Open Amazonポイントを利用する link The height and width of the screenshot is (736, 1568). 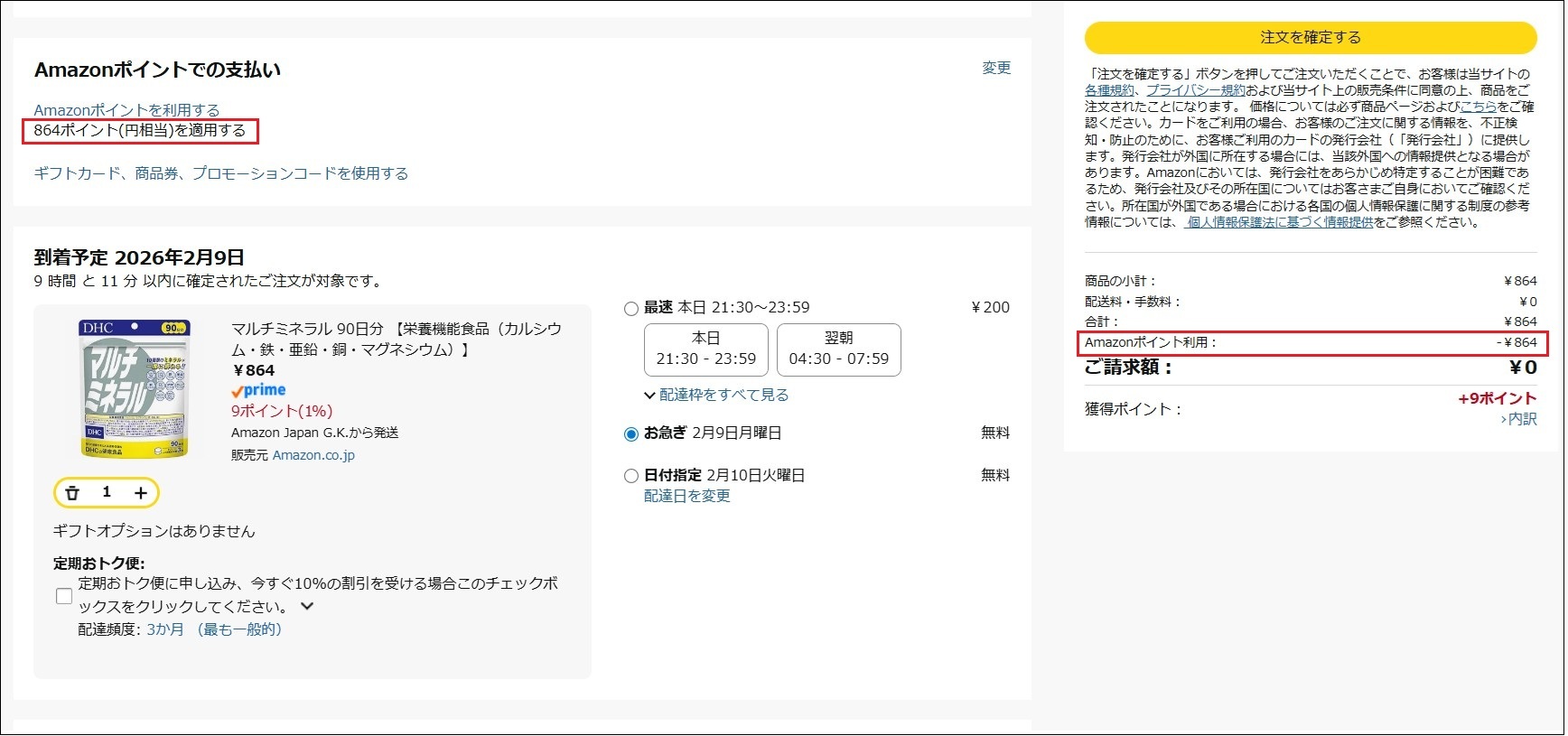pos(126,110)
